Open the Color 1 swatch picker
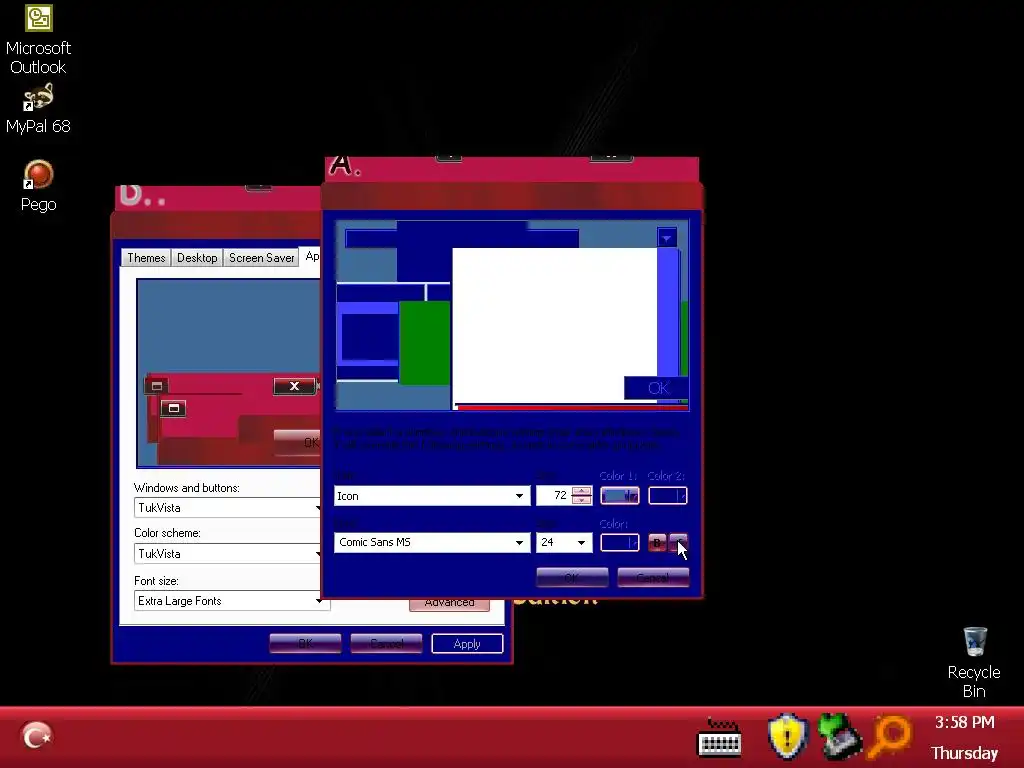Screen dimensions: 1024x768 coord(620,496)
